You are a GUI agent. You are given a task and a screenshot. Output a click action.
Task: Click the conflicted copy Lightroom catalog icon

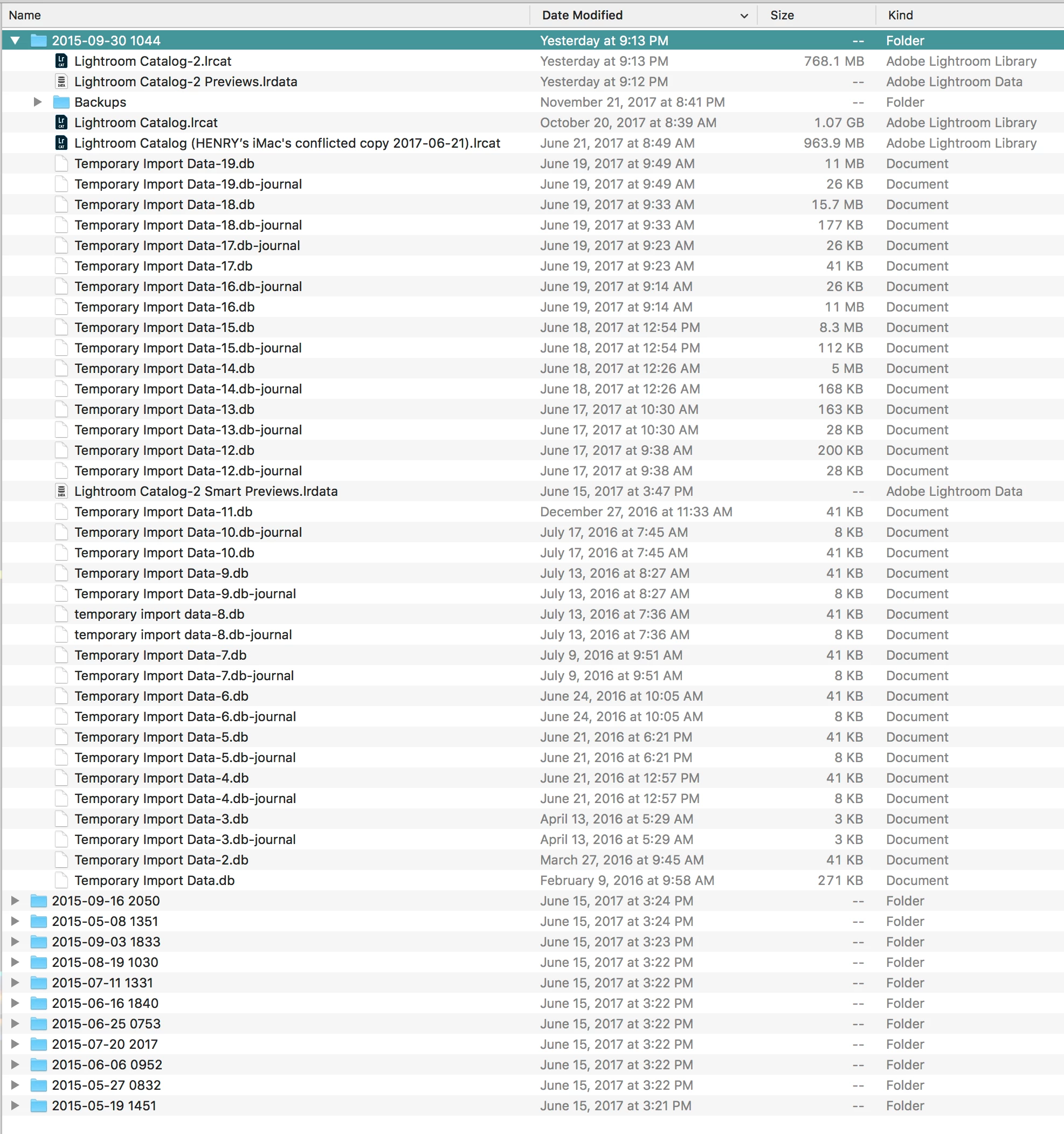61,143
